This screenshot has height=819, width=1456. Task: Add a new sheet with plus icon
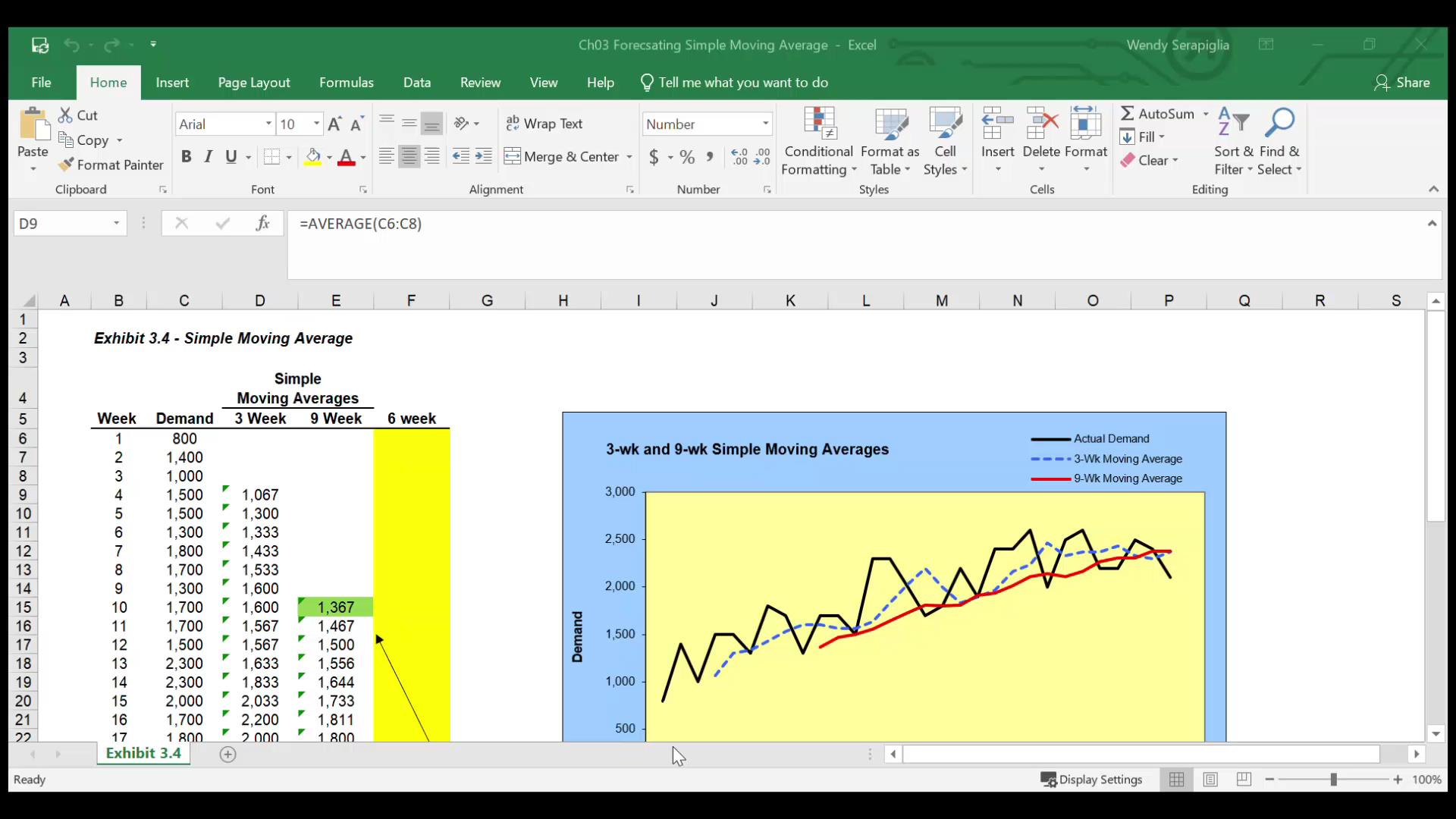(227, 754)
